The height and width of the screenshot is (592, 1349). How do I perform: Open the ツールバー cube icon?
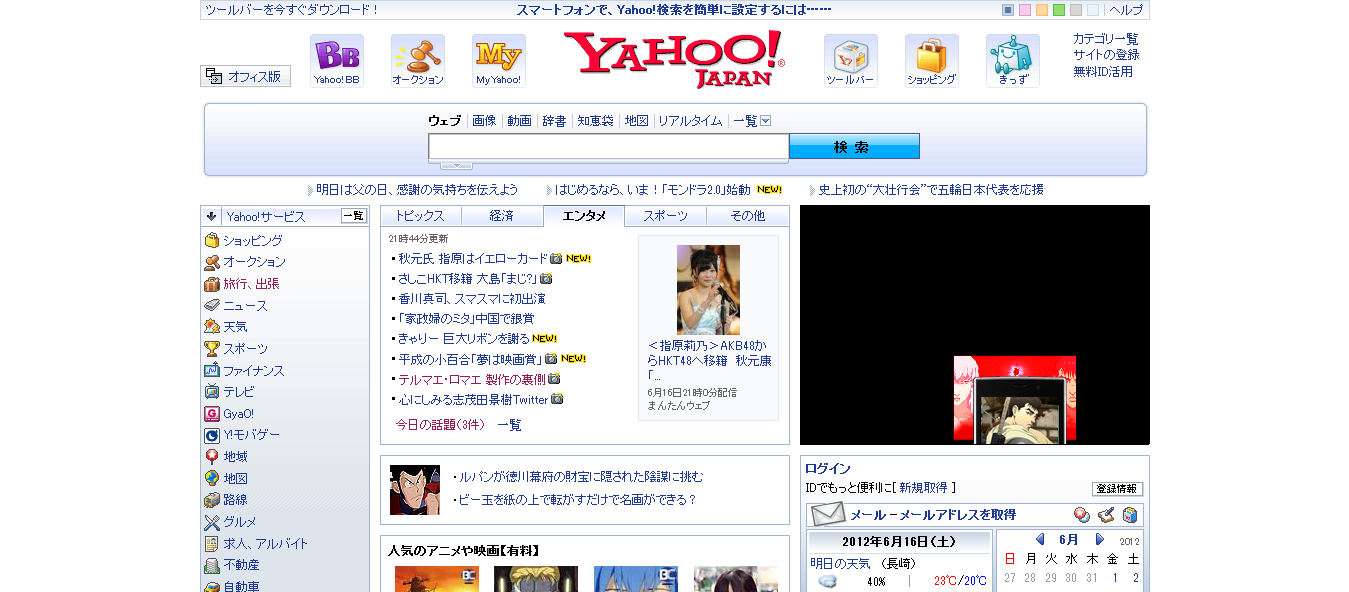click(851, 61)
